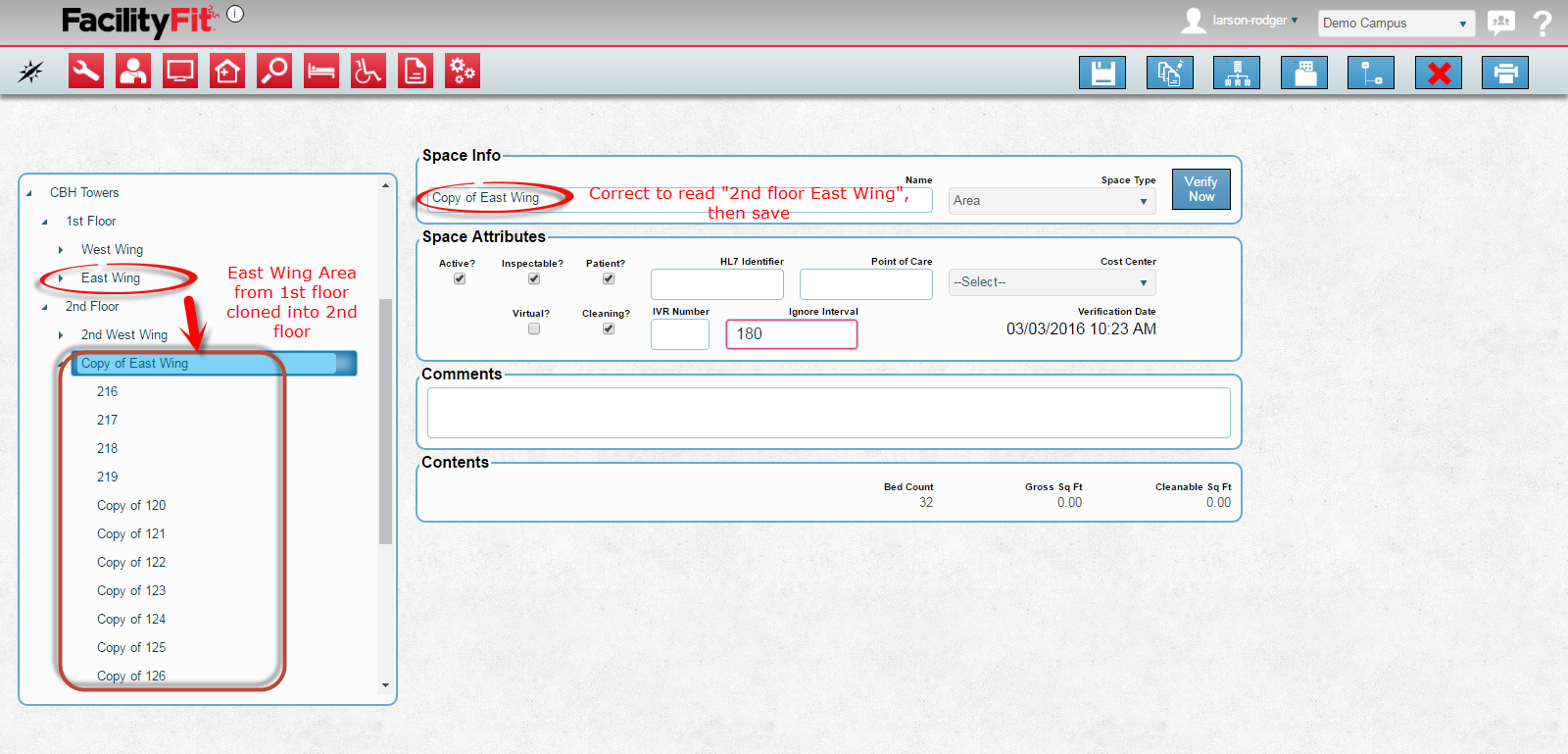
Task: Open the Demo Campus selector
Action: 1396,24
